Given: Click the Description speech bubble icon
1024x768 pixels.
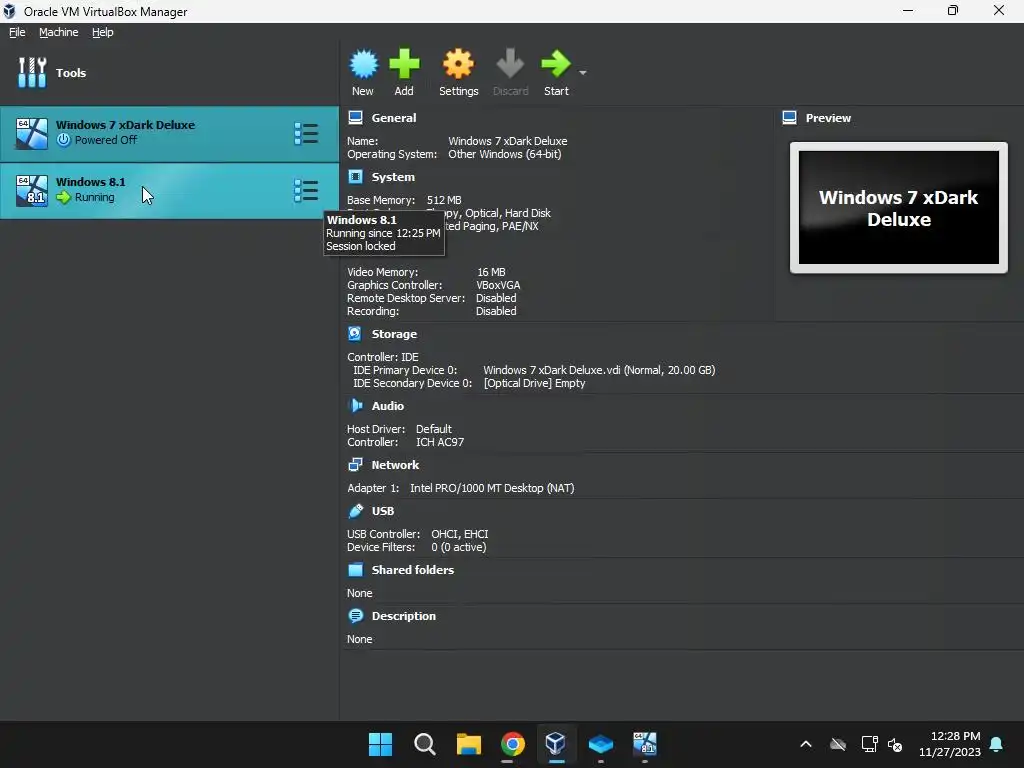Looking at the screenshot, I should 355,616.
